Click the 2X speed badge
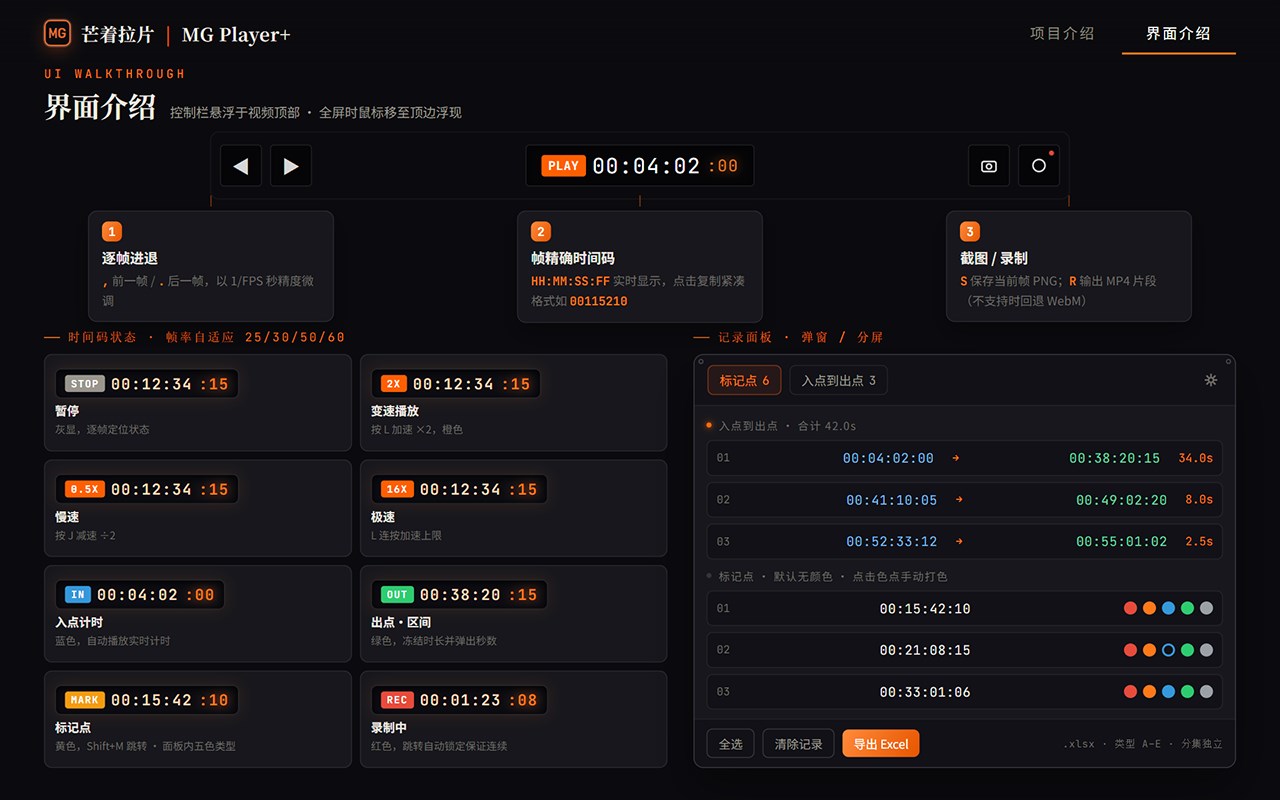This screenshot has height=800, width=1280. 394,383
